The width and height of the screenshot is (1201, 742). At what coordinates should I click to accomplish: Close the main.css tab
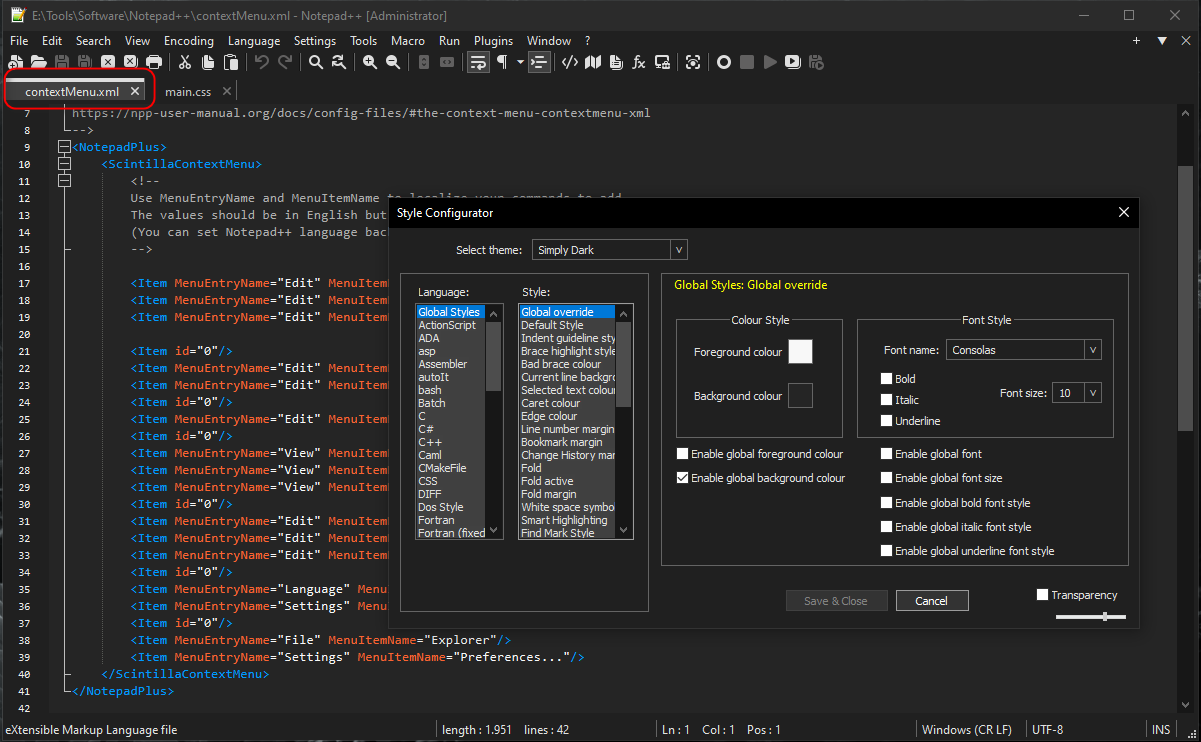point(228,92)
